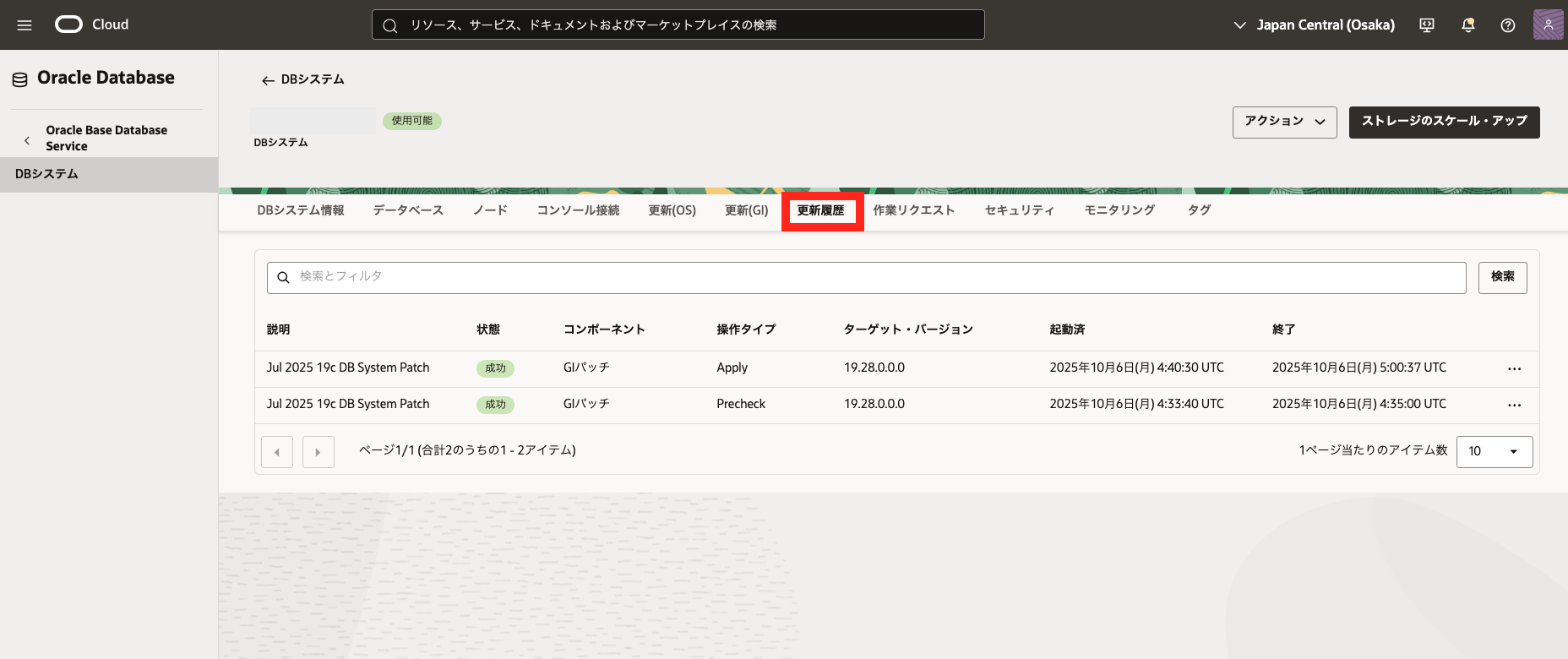
Task: Open the Cloud Shell developer tools icon
Action: (x=1427, y=25)
